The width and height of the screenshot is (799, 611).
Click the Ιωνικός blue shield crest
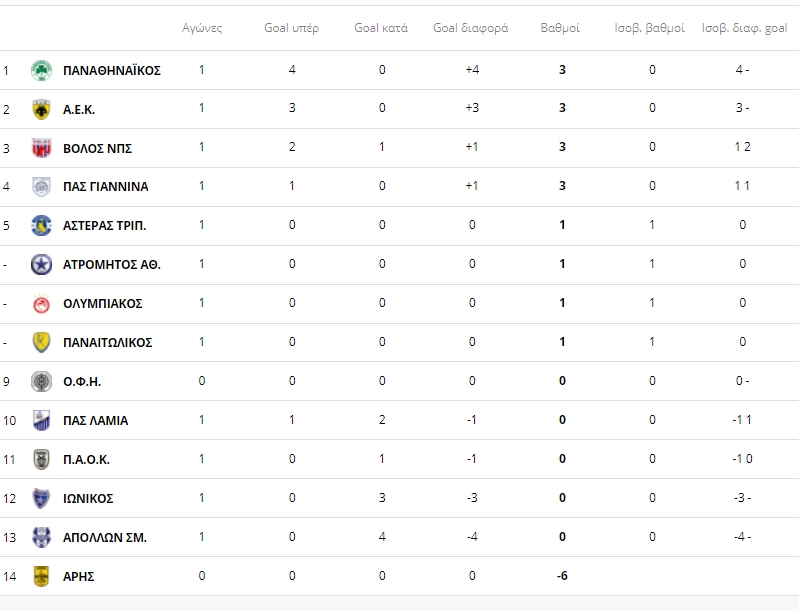41,498
